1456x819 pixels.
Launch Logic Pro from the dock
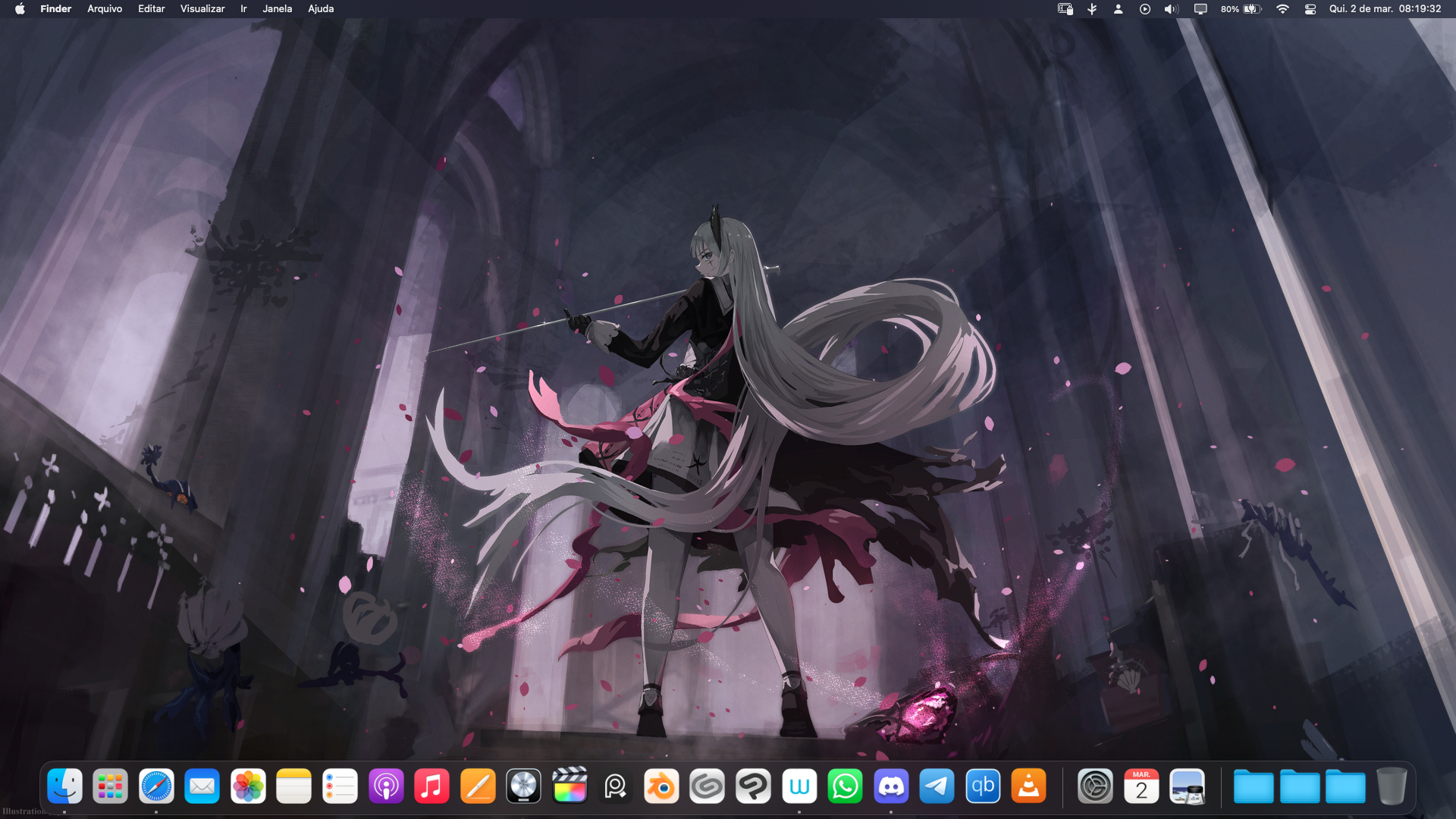(523, 786)
